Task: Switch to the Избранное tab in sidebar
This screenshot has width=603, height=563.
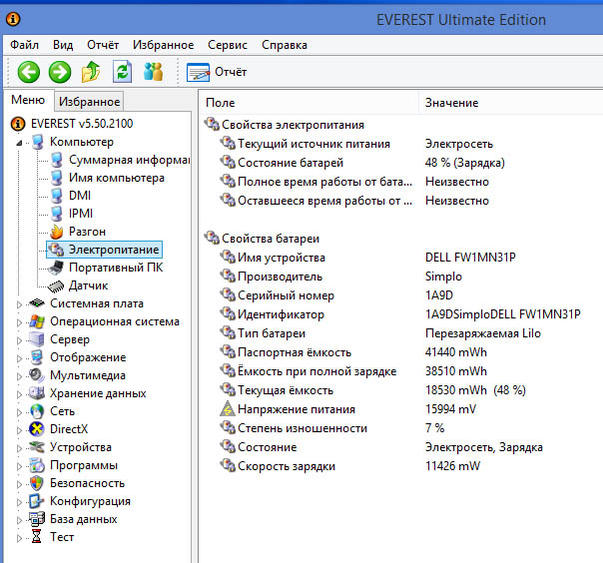Action: tap(89, 102)
